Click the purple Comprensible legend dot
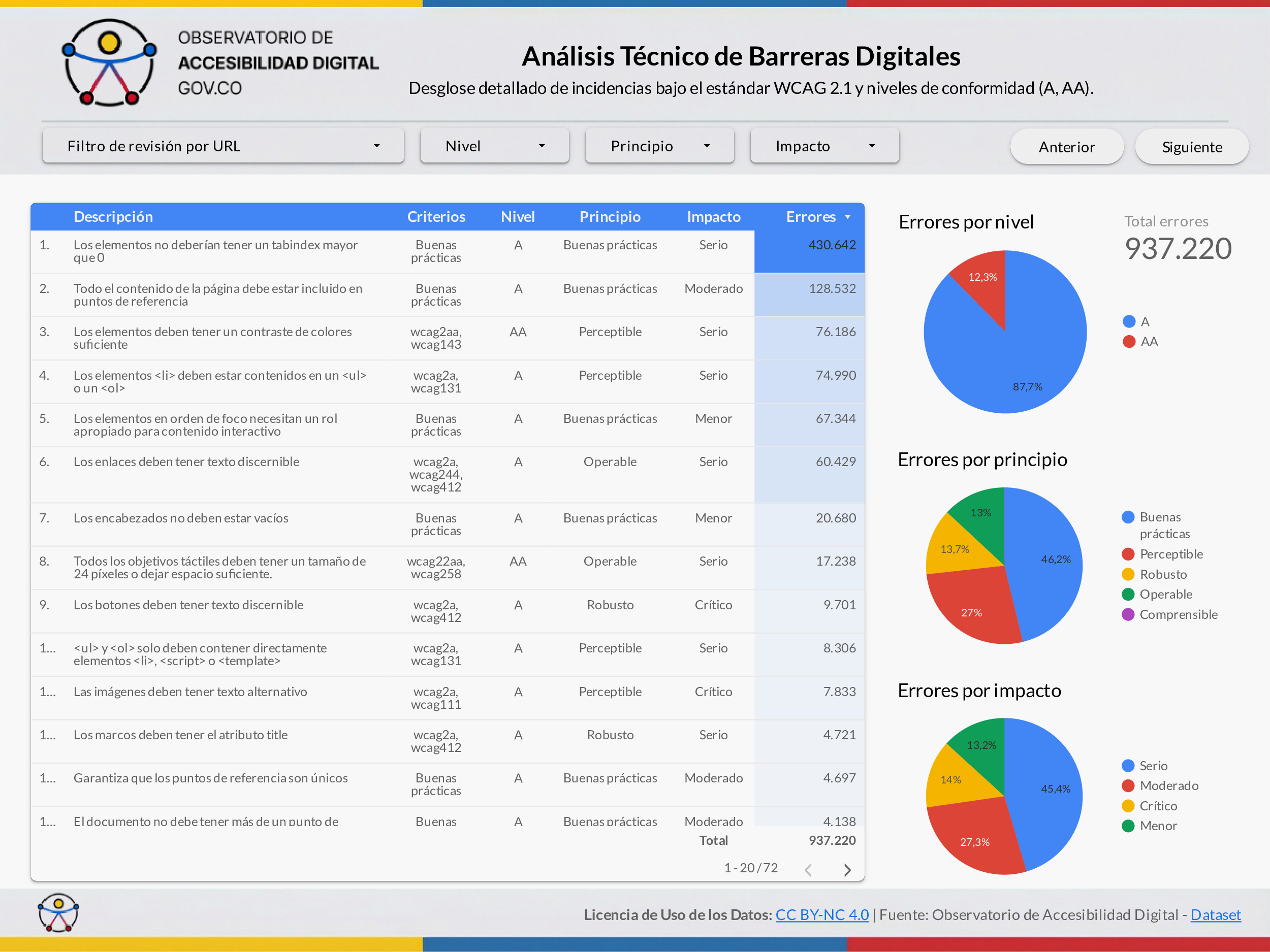1270x952 pixels. (x=1128, y=614)
